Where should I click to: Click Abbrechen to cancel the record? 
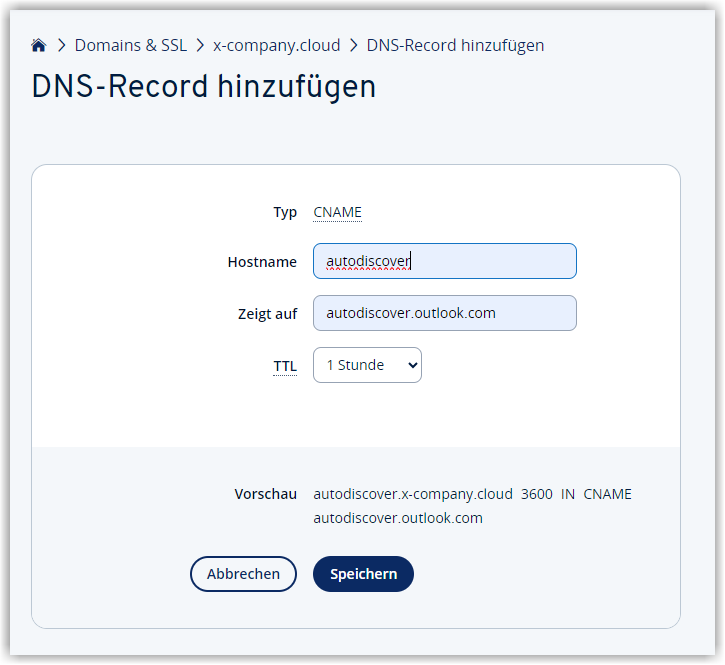[x=243, y=574]
